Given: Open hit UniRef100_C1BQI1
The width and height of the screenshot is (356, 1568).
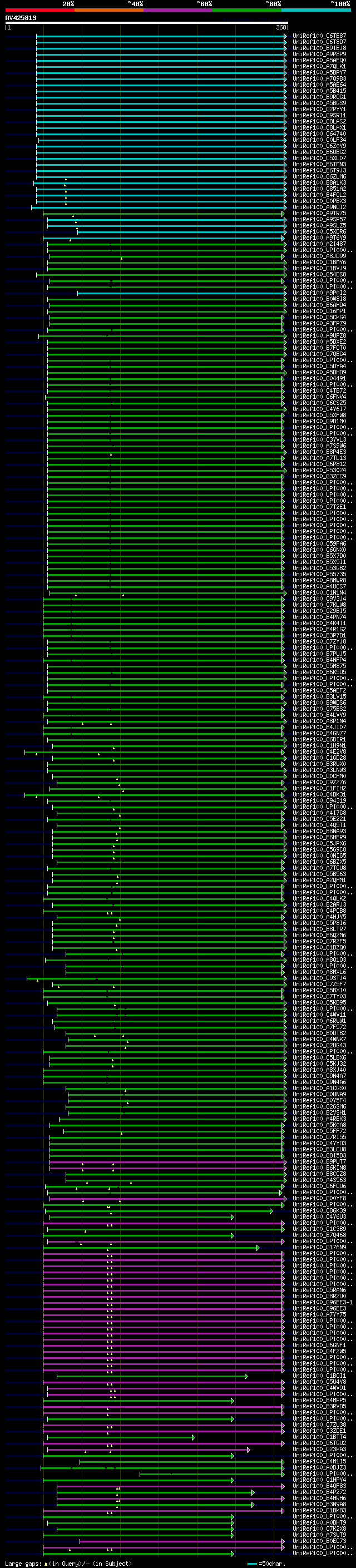Looking at the screenshot, I should click(x=319, y=1376).
